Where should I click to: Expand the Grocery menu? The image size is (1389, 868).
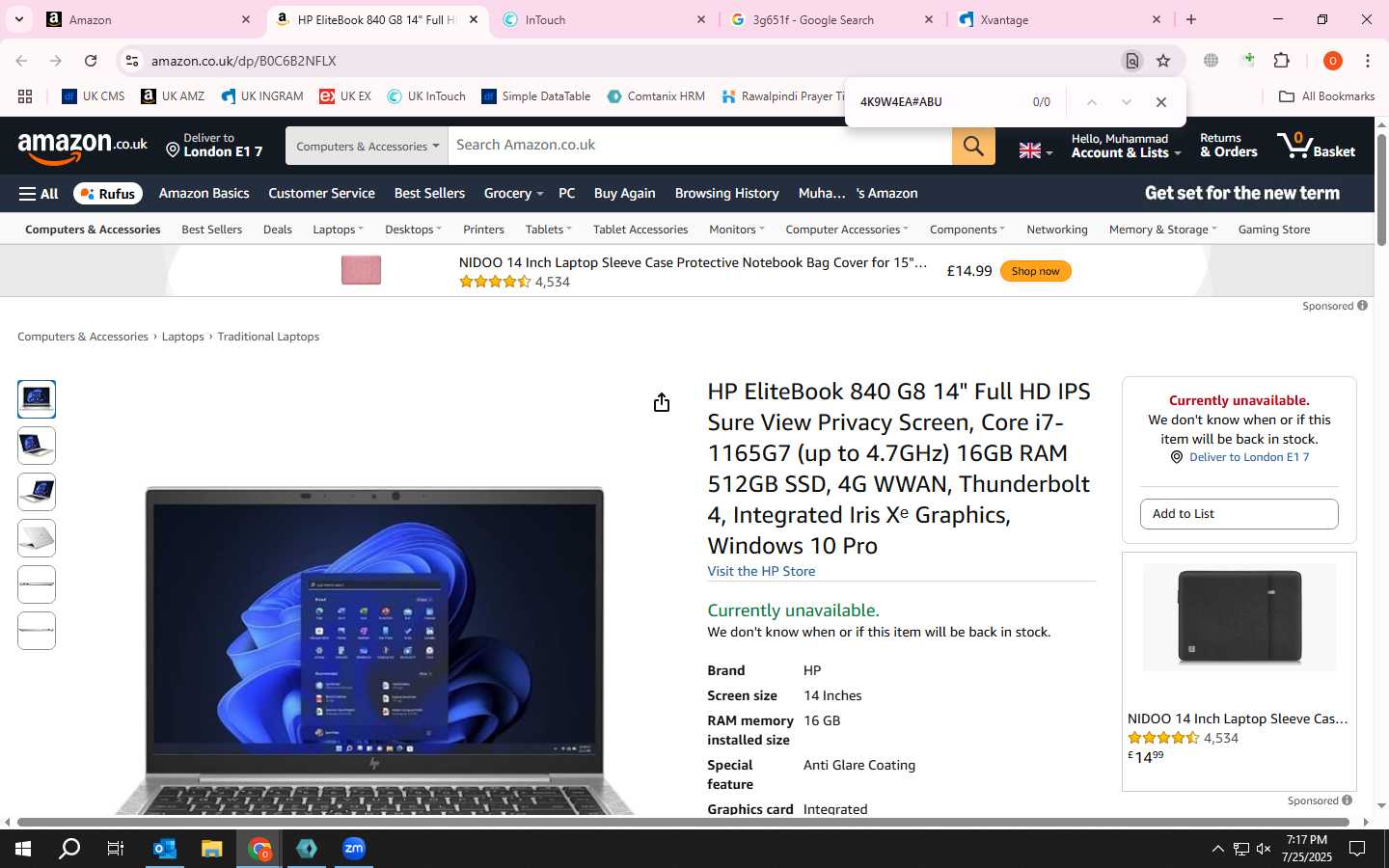[513, 194]
